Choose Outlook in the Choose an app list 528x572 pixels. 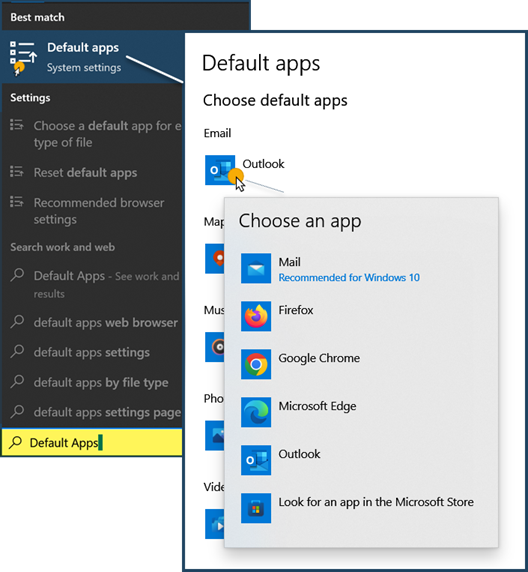coord(361,460)
